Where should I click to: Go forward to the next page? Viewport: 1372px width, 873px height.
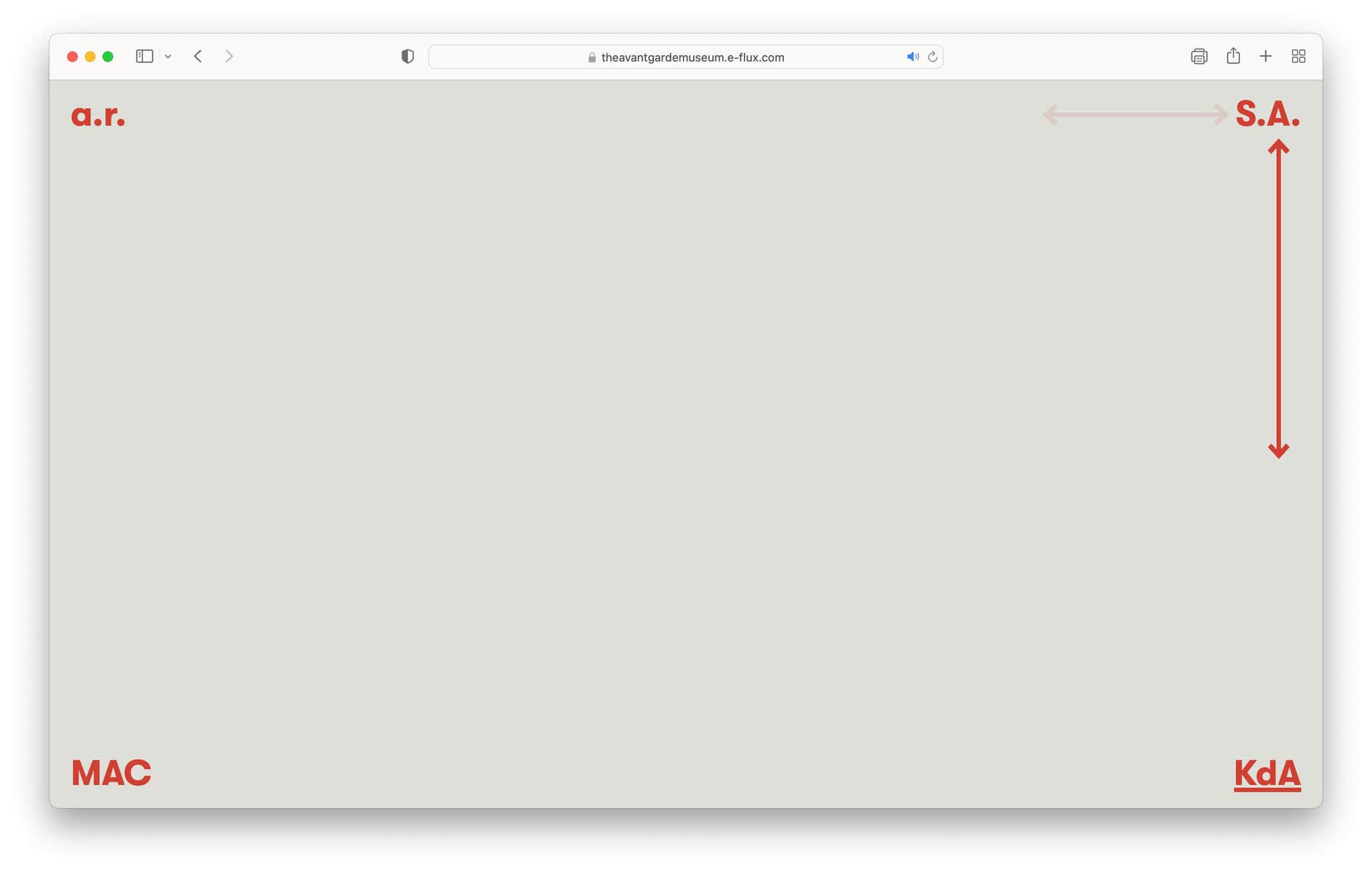(229, 56)
